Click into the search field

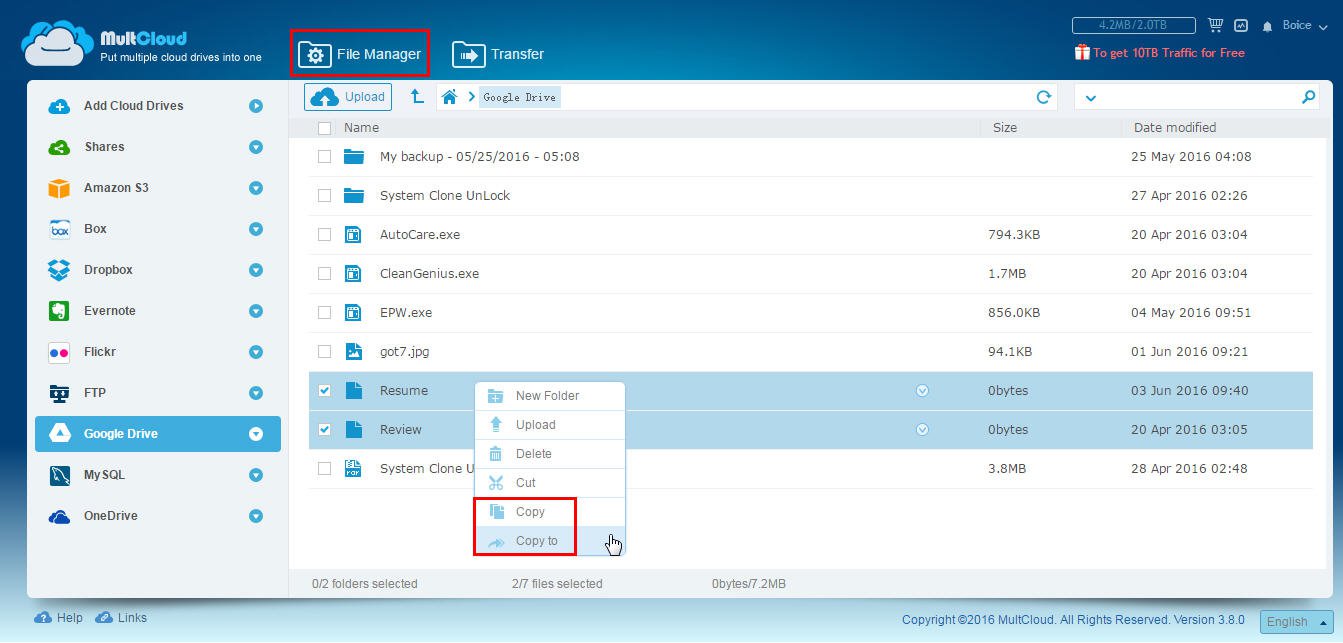pyautogui.click(x=1198, y=97)
